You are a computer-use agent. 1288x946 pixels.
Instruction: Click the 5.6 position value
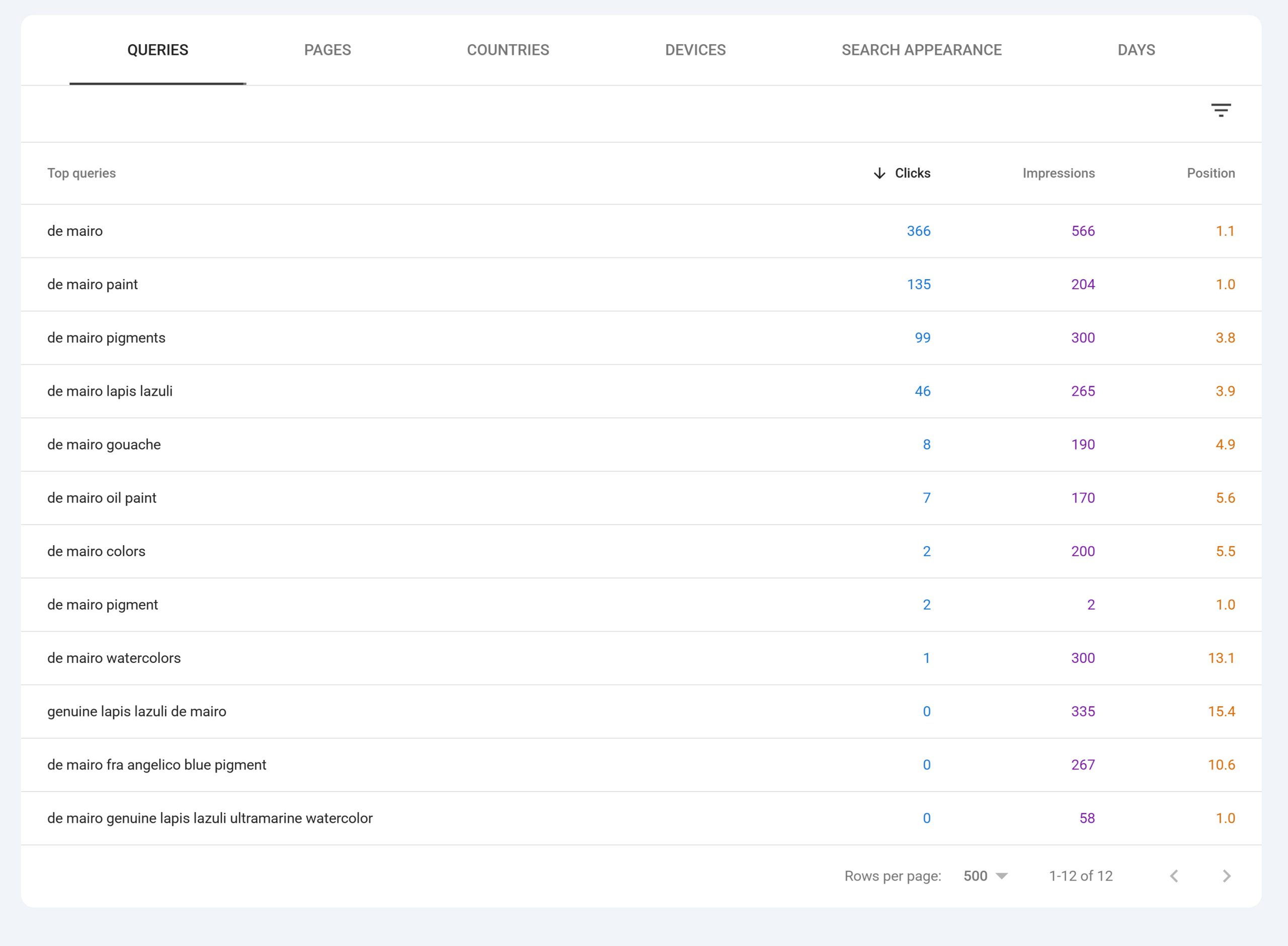pyautogui.click(x=1225, y=498)
